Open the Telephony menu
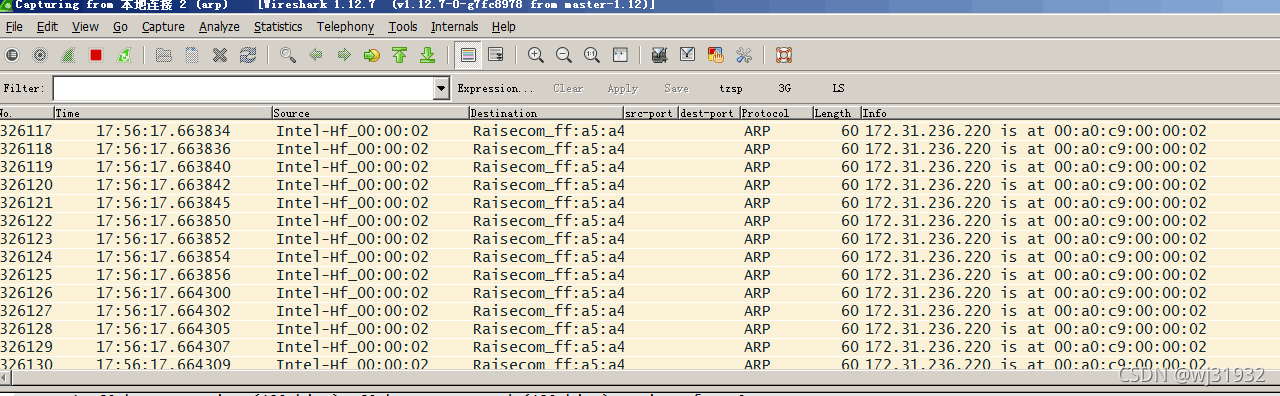This screenshot has width=1280, height=396. pos(345,27)
